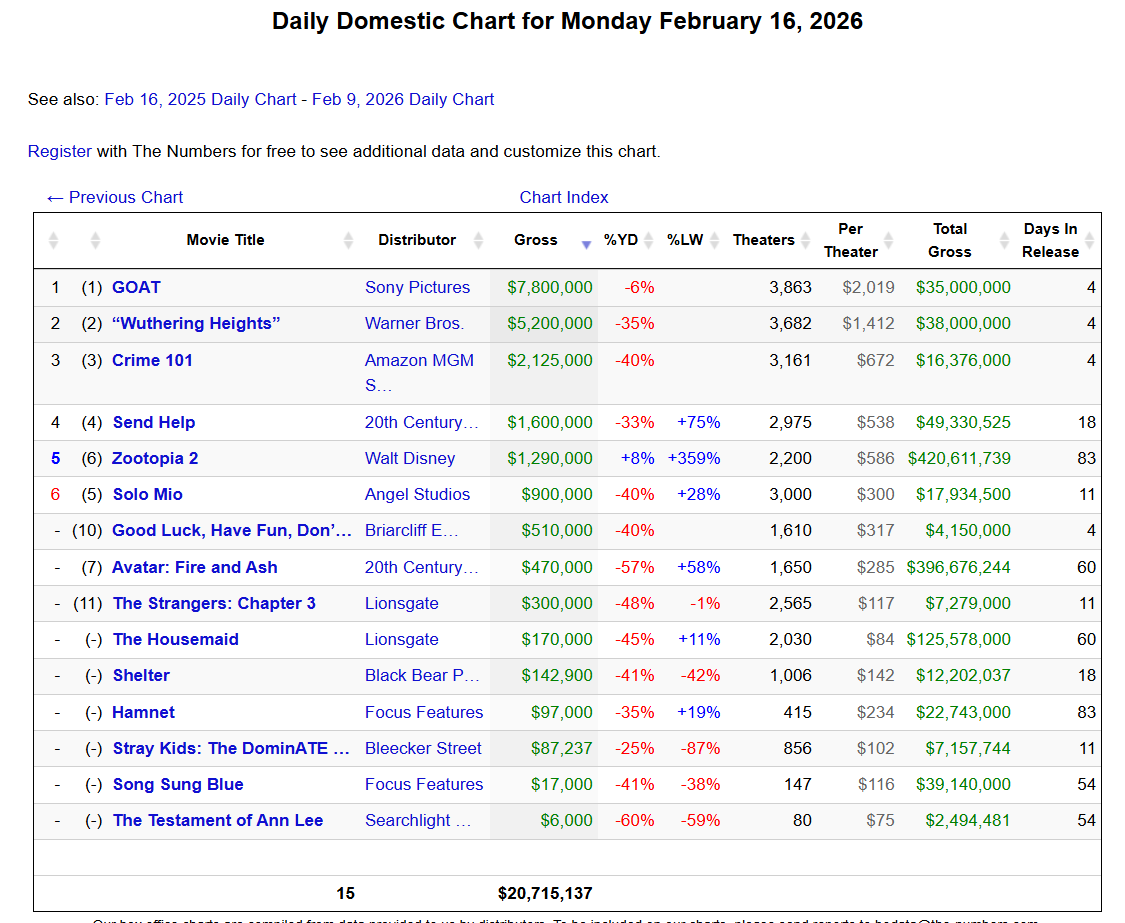The image size is (1125, 923).
Task: Open the GOAT movie page
Action: tap(136, 287)
